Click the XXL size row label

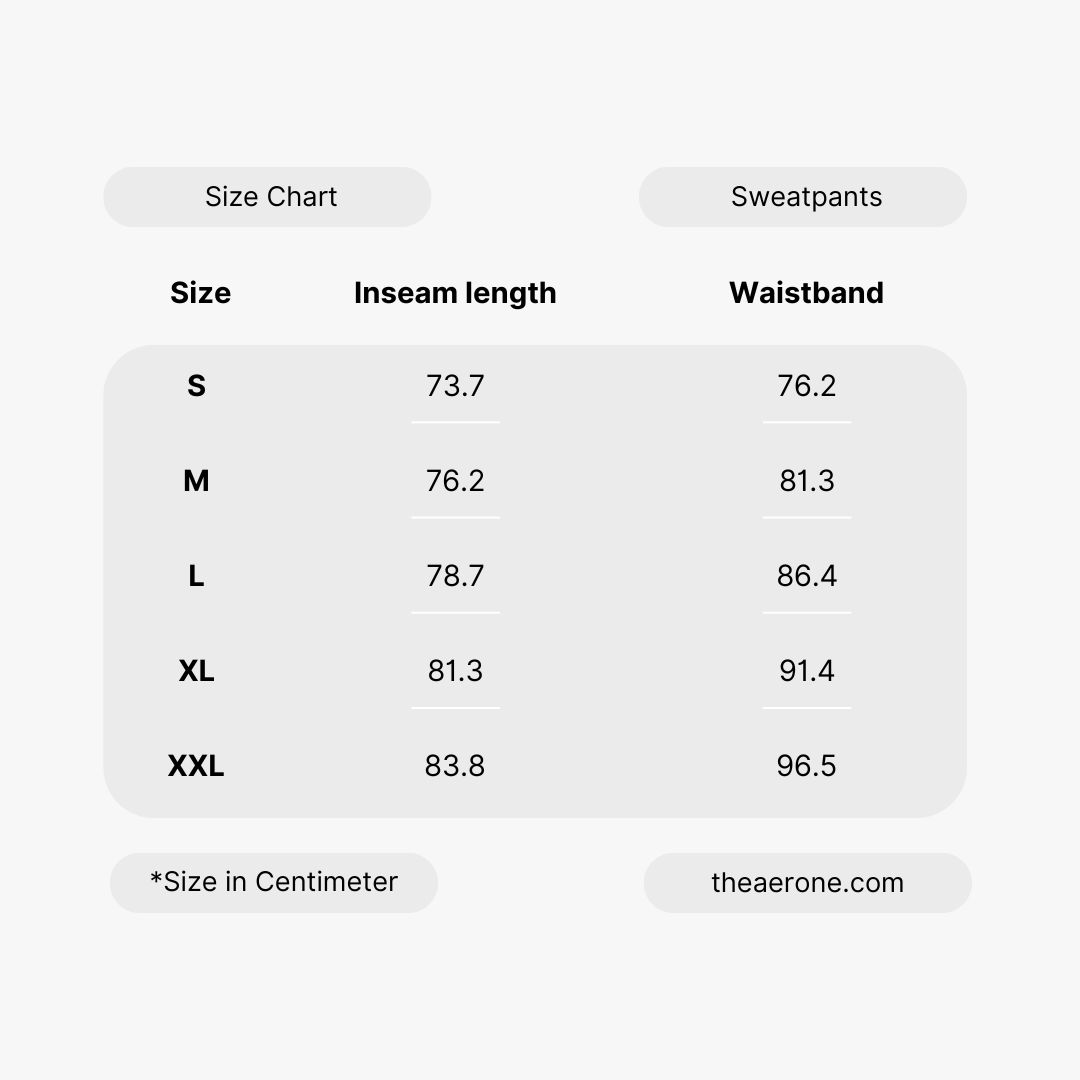pos(196,766)
